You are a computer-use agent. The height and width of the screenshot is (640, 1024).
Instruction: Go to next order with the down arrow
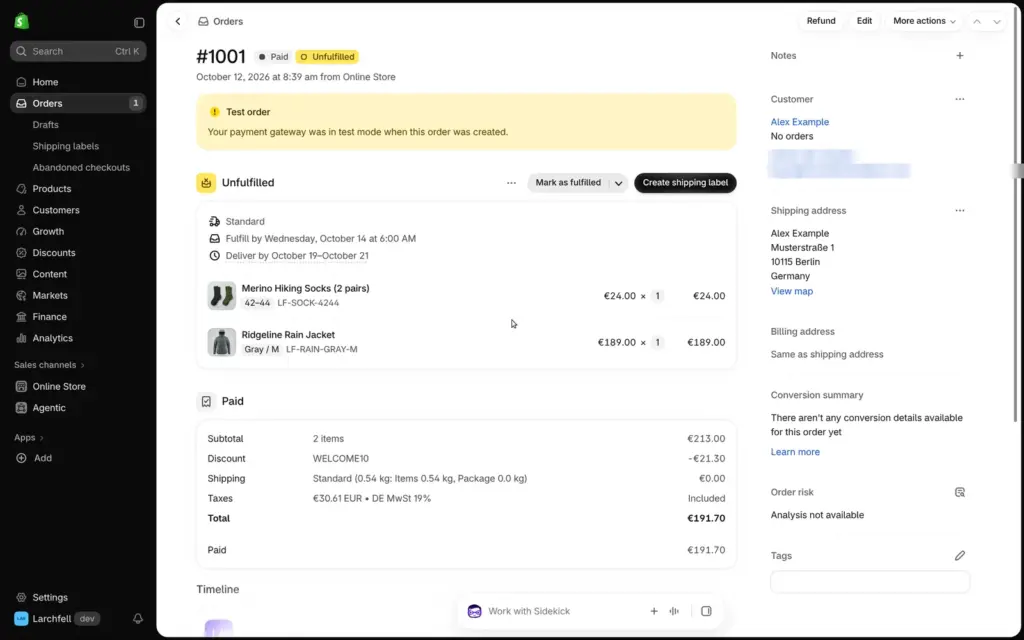[x=997, y=22]
